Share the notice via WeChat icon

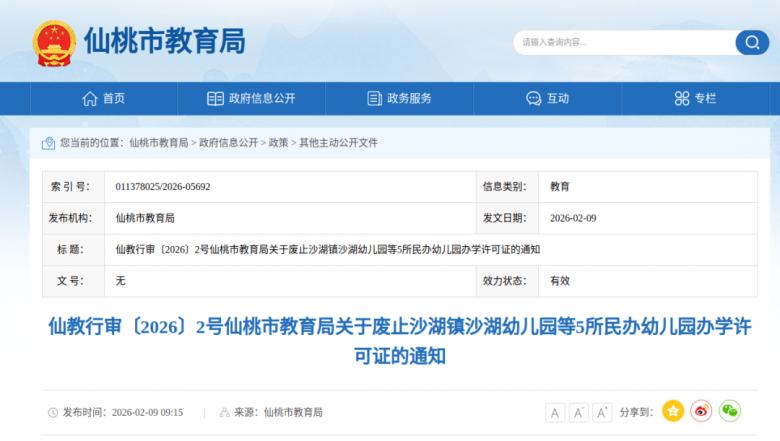pos(729,411)
